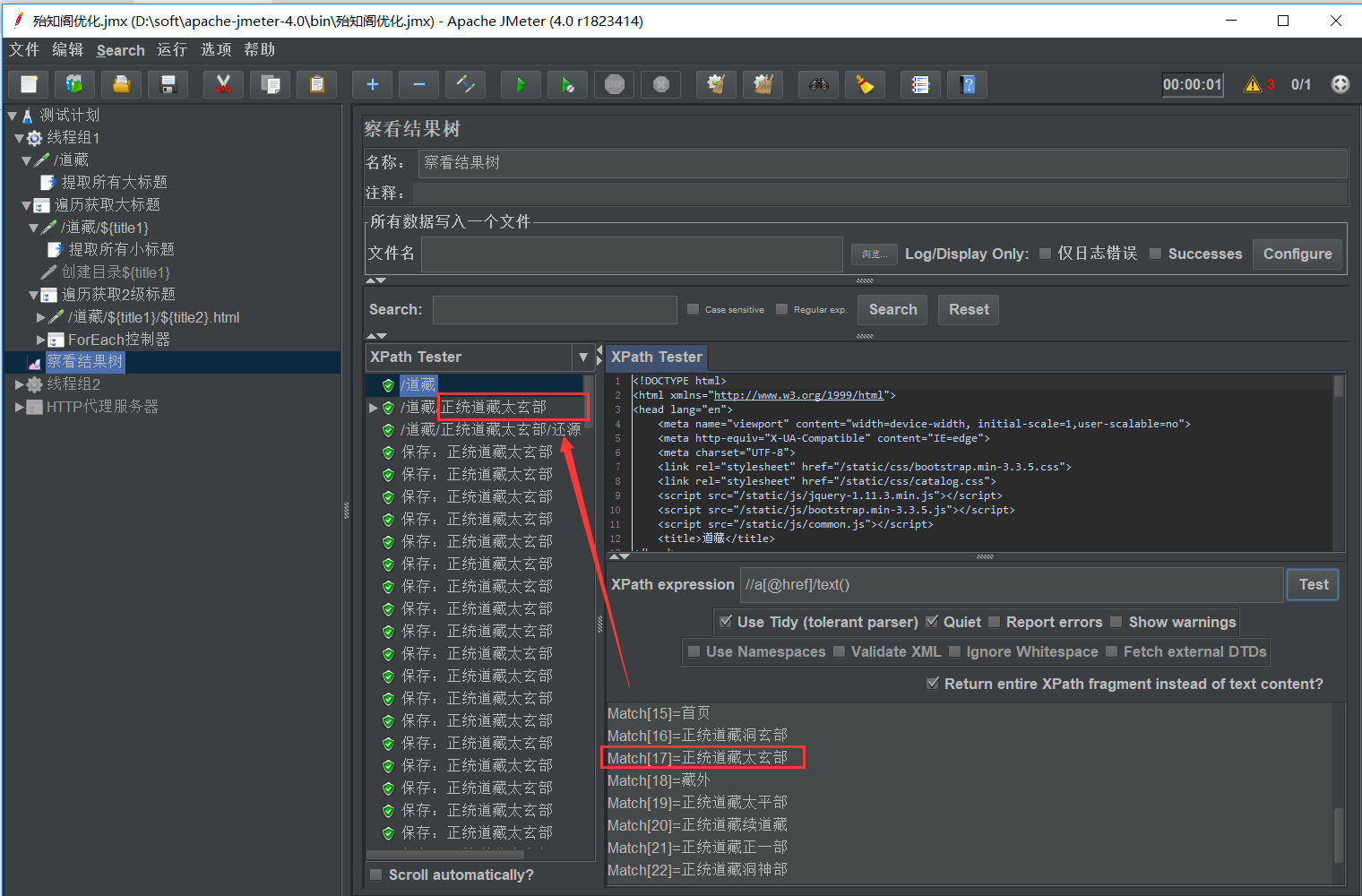Enable Scroll automatically checkbox
Screen dimensions: 1362x896
point(376,874)
